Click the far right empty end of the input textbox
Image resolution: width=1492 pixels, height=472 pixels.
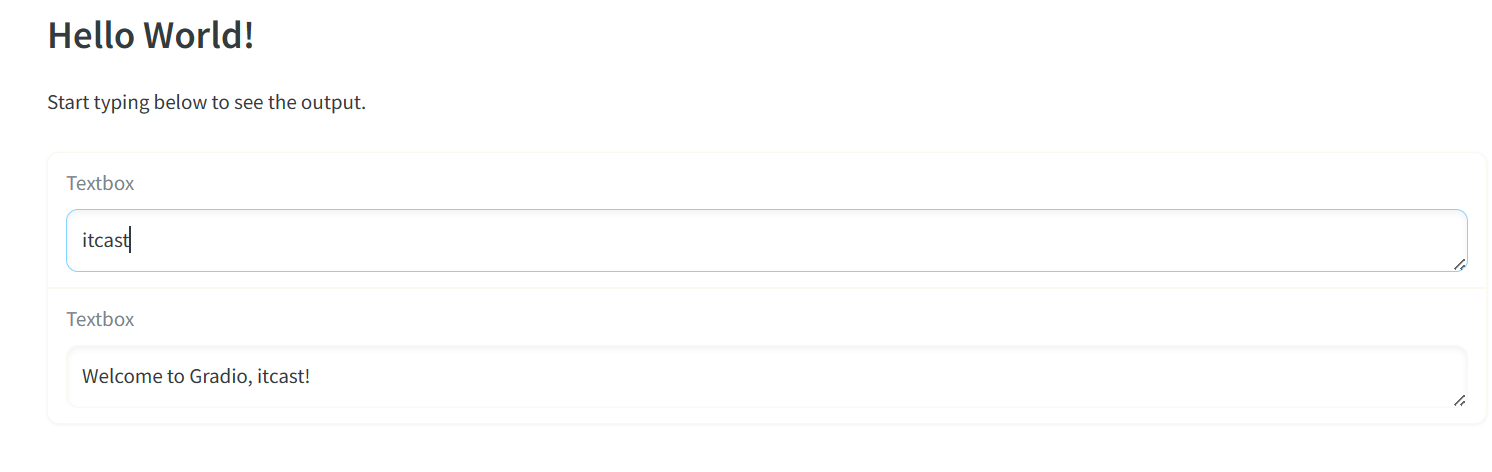pos(1400,240)
